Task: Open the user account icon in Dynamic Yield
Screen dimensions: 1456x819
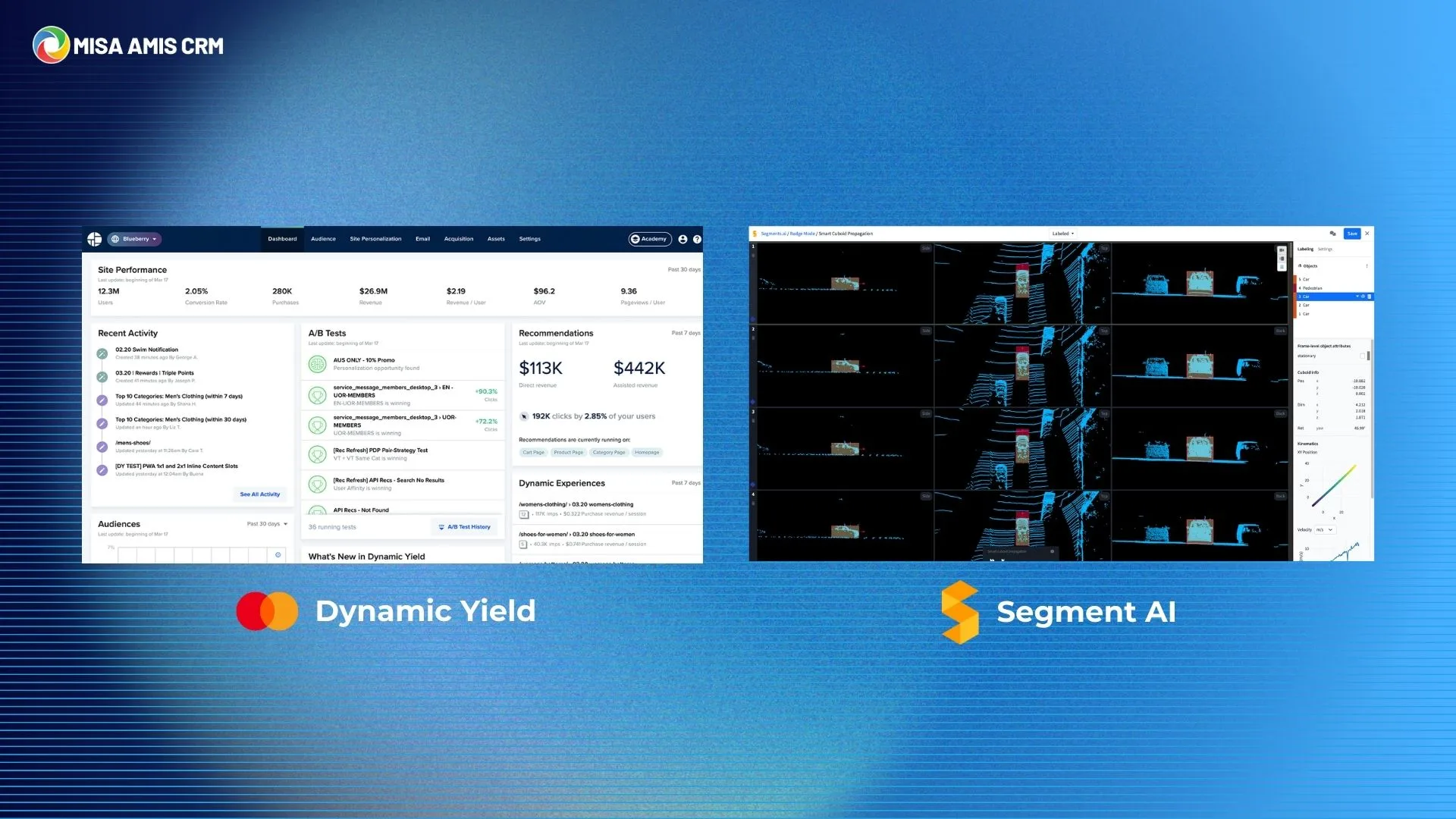Action: pyautogui.click(x=682, y=239)
